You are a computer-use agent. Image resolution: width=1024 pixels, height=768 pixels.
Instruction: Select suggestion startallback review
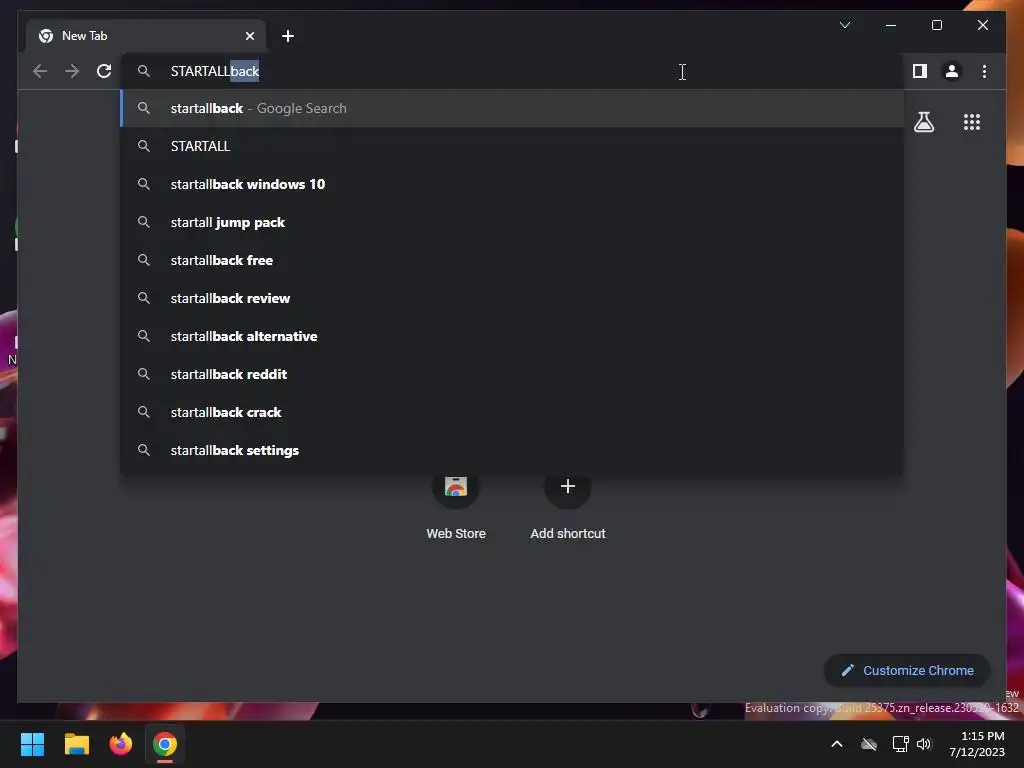coord(513,298)
